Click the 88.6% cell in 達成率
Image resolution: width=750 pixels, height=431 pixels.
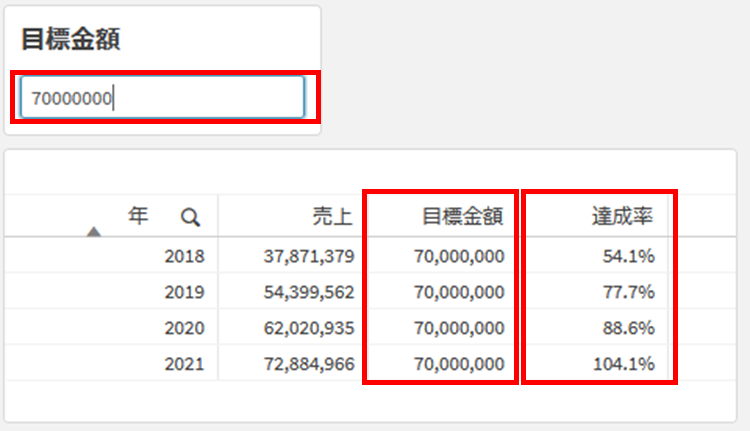coord(628,328)
